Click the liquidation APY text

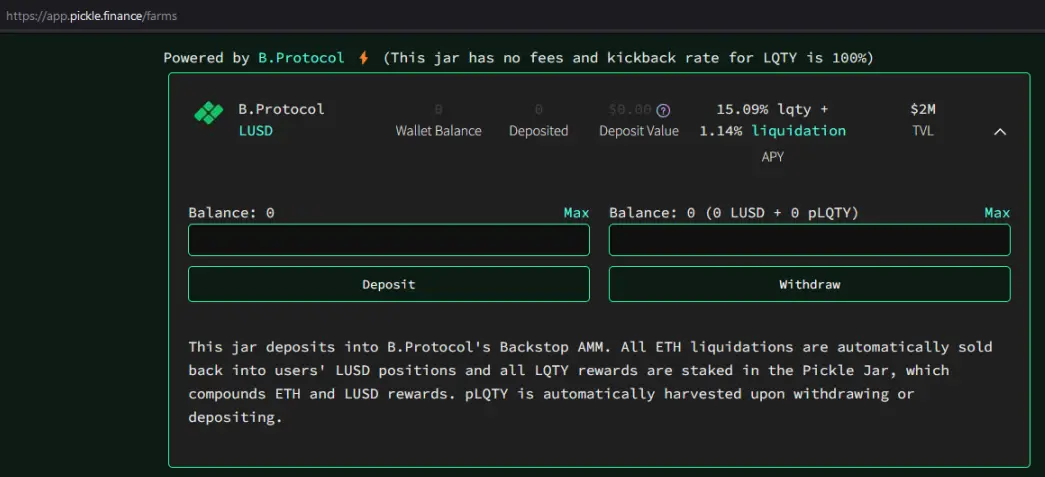(x=798, y=131)
